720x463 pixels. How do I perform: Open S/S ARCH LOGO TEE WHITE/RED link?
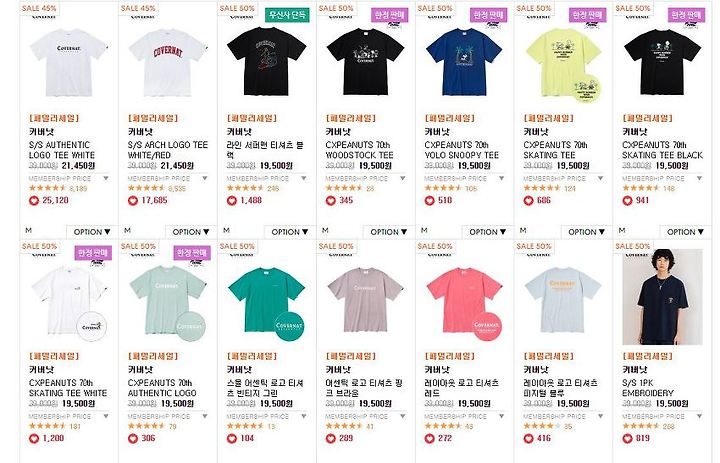[x=168, y=150]
